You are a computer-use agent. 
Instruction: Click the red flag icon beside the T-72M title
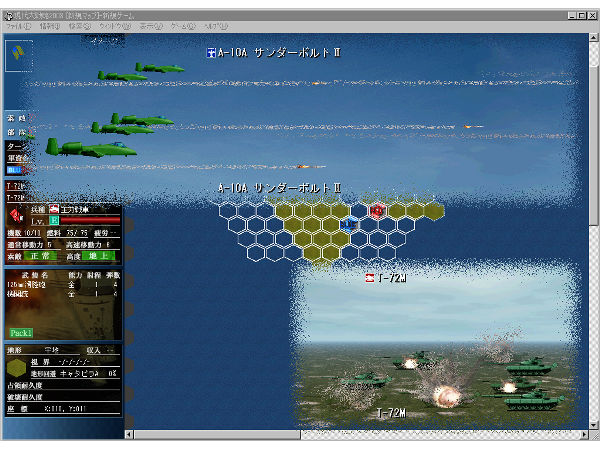tap(370, 278)
